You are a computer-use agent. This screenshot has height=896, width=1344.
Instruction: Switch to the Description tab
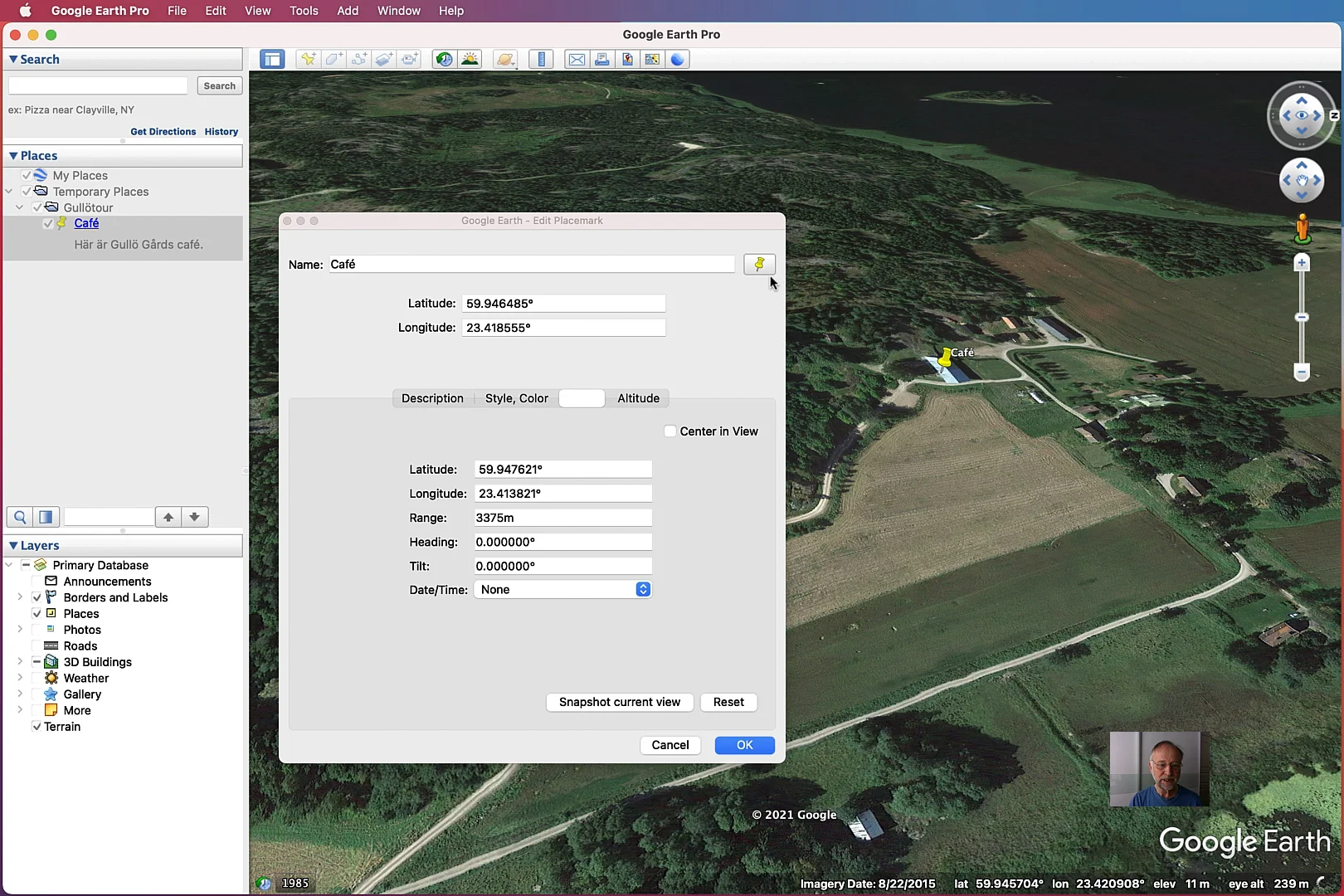coord(432,398)
